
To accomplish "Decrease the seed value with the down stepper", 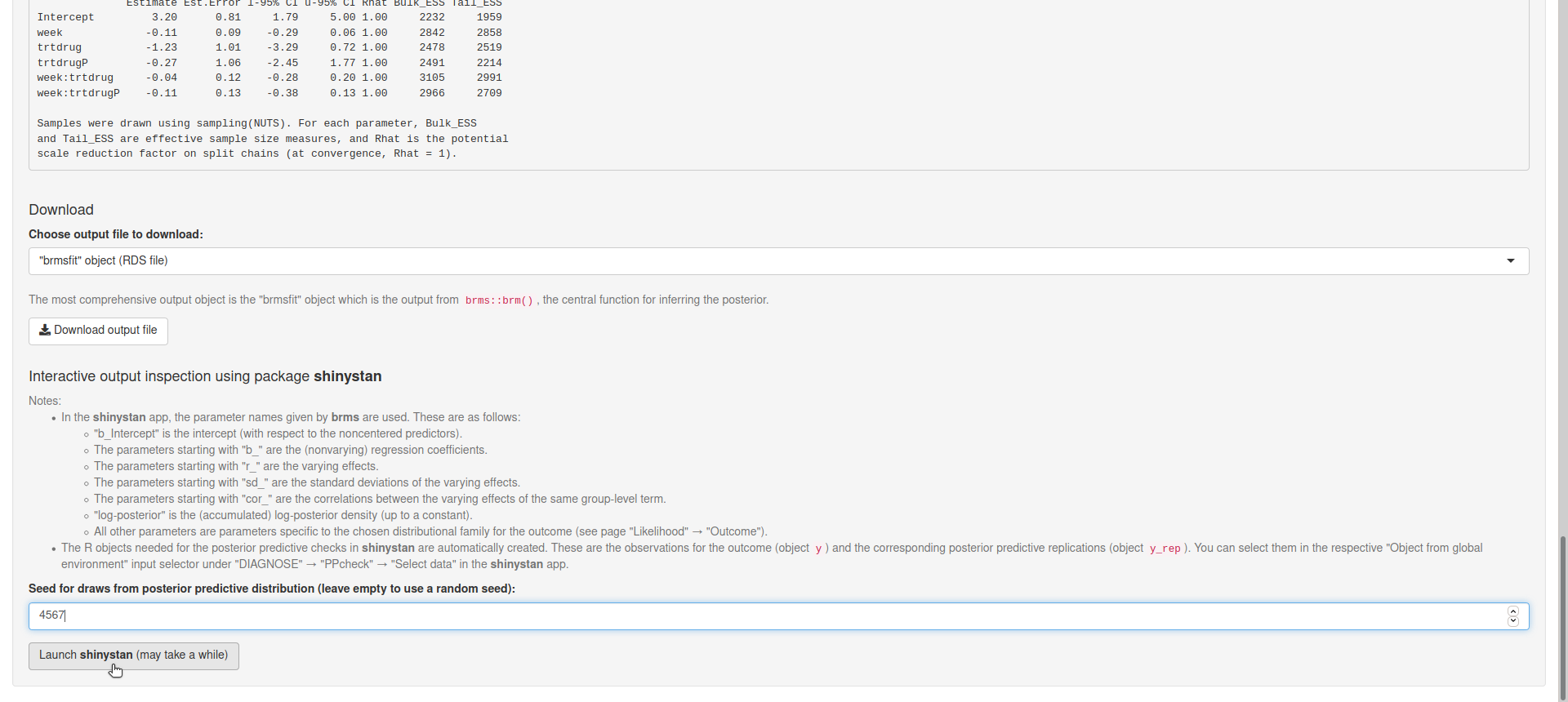I will 1512,621.
